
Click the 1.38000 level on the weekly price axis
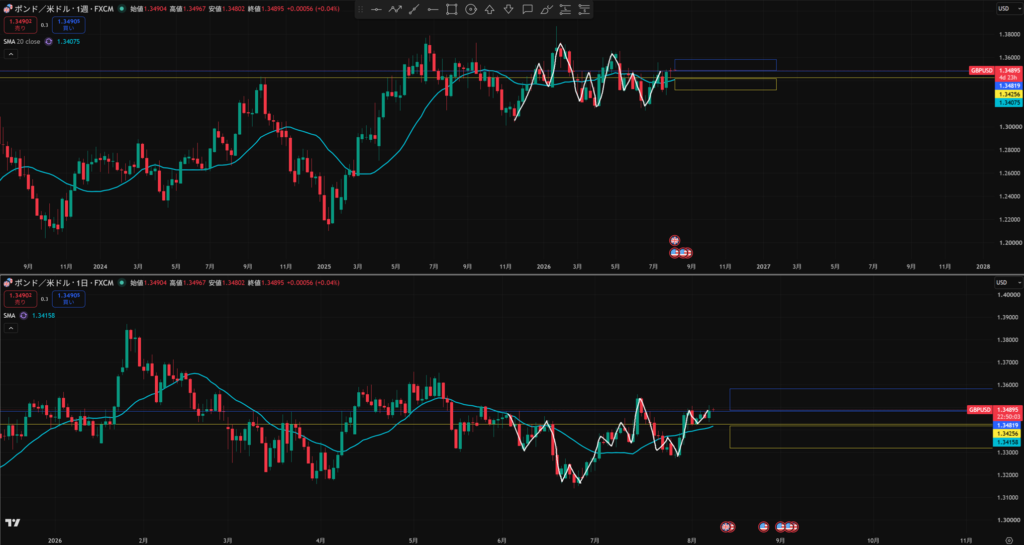[1010, 35]
